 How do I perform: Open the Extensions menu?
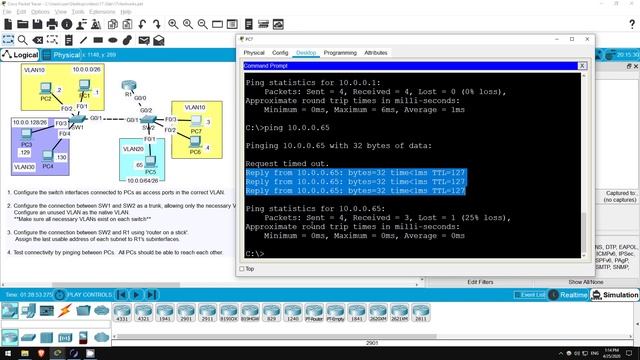coord(102,12)
